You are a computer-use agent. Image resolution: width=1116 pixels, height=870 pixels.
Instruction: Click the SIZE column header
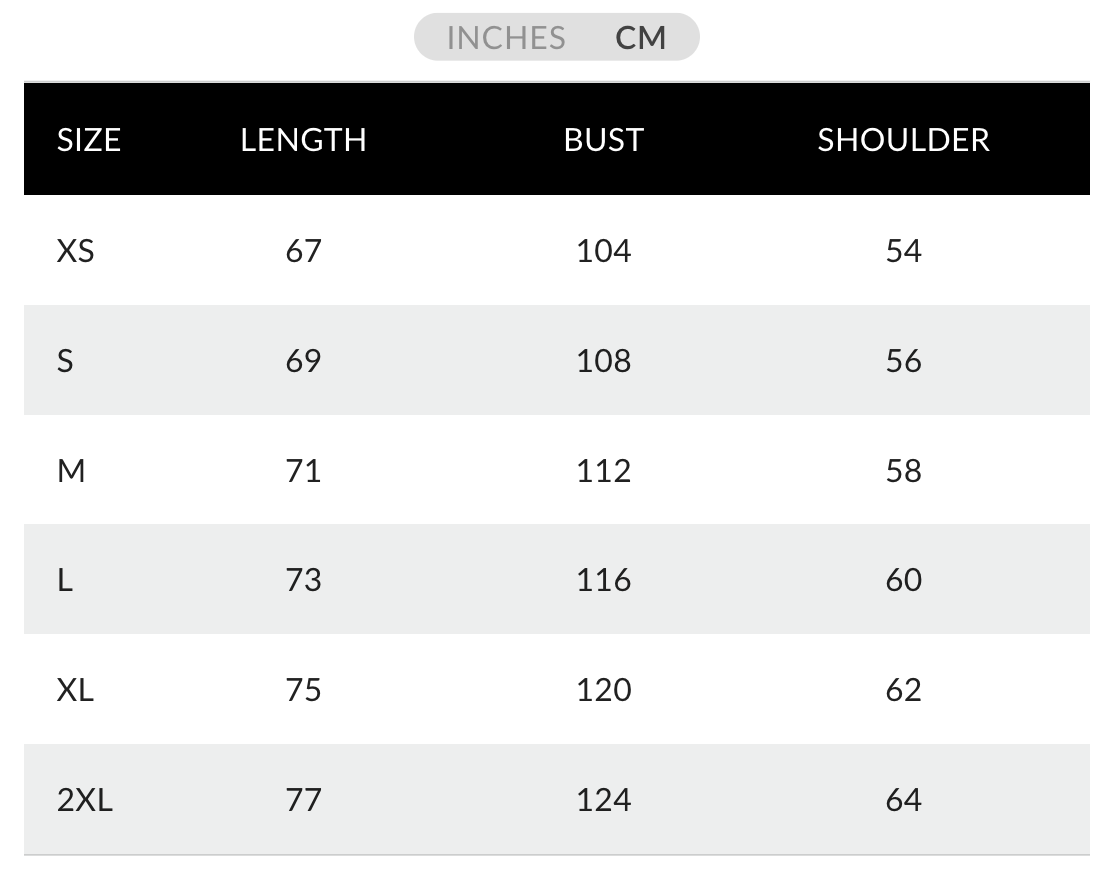pyautogui.click(x=89, y=140)
